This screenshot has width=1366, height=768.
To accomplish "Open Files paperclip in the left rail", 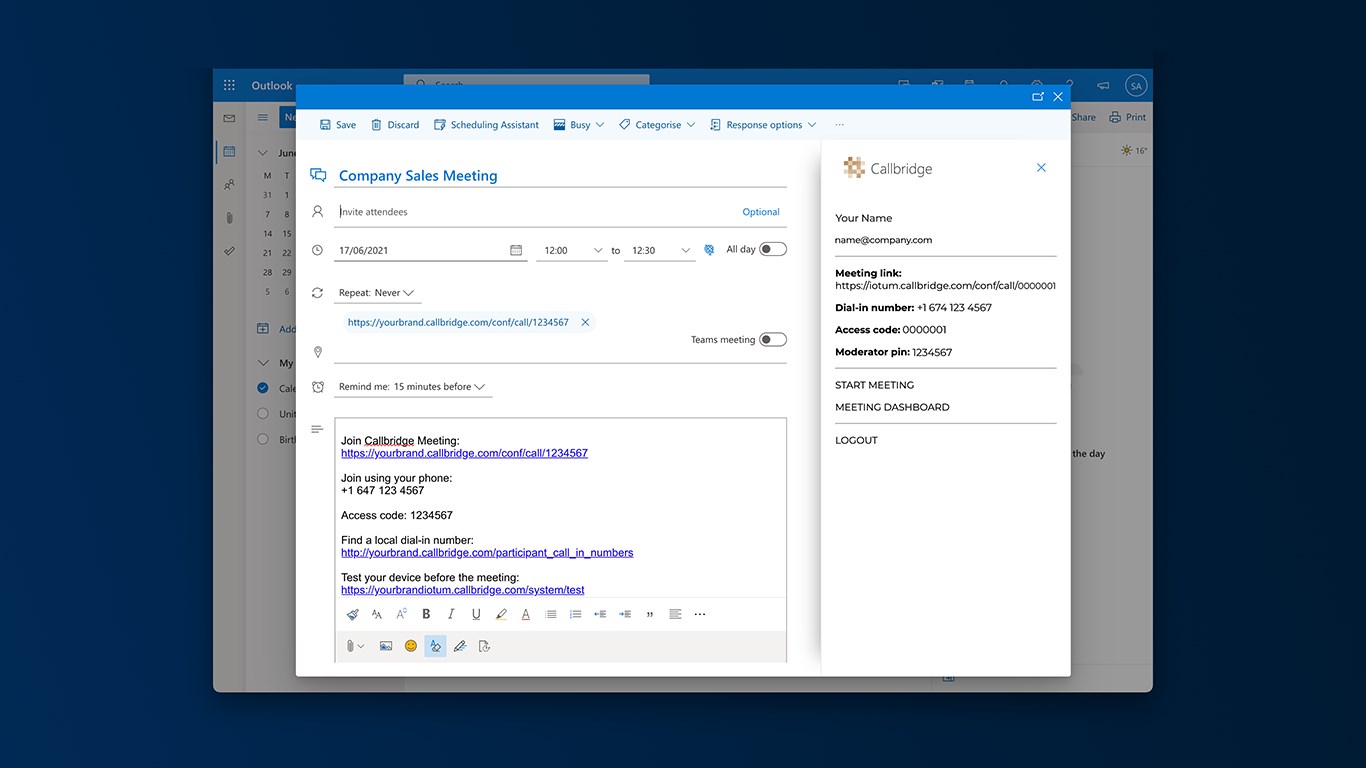I will click(229, 217).
